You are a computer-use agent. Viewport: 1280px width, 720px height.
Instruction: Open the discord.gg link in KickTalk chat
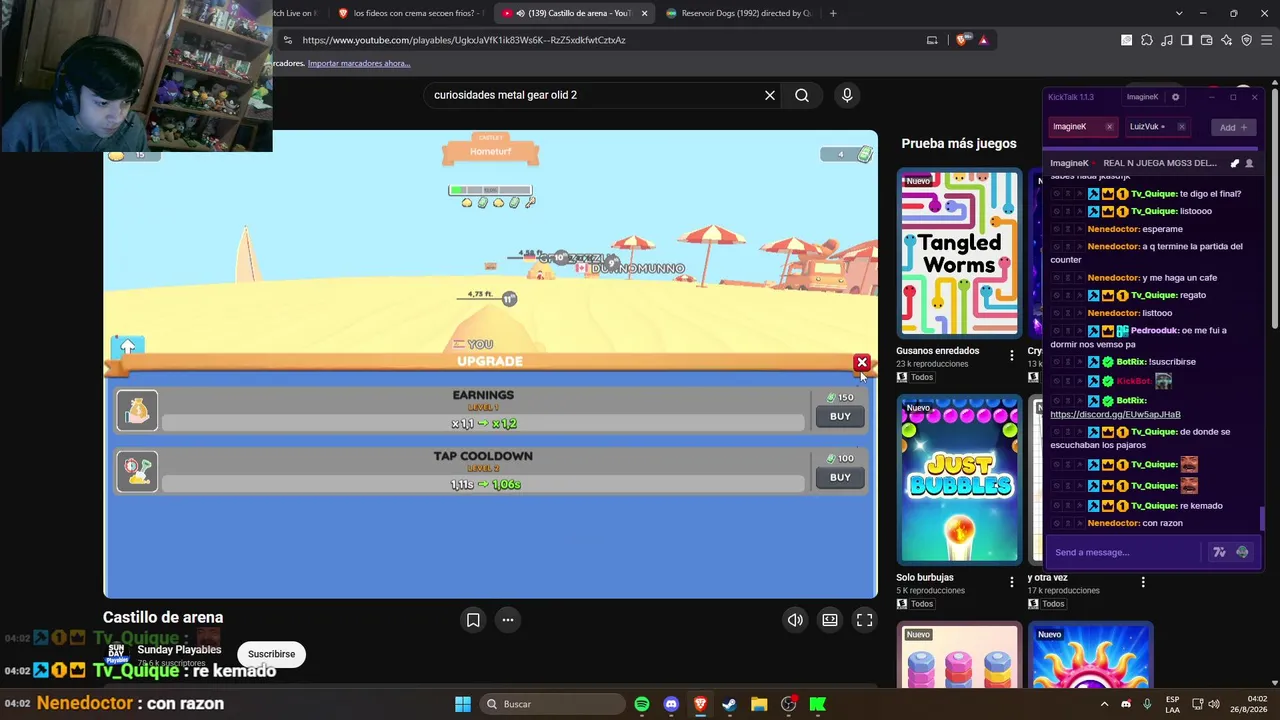click(x=1115, y=414)
